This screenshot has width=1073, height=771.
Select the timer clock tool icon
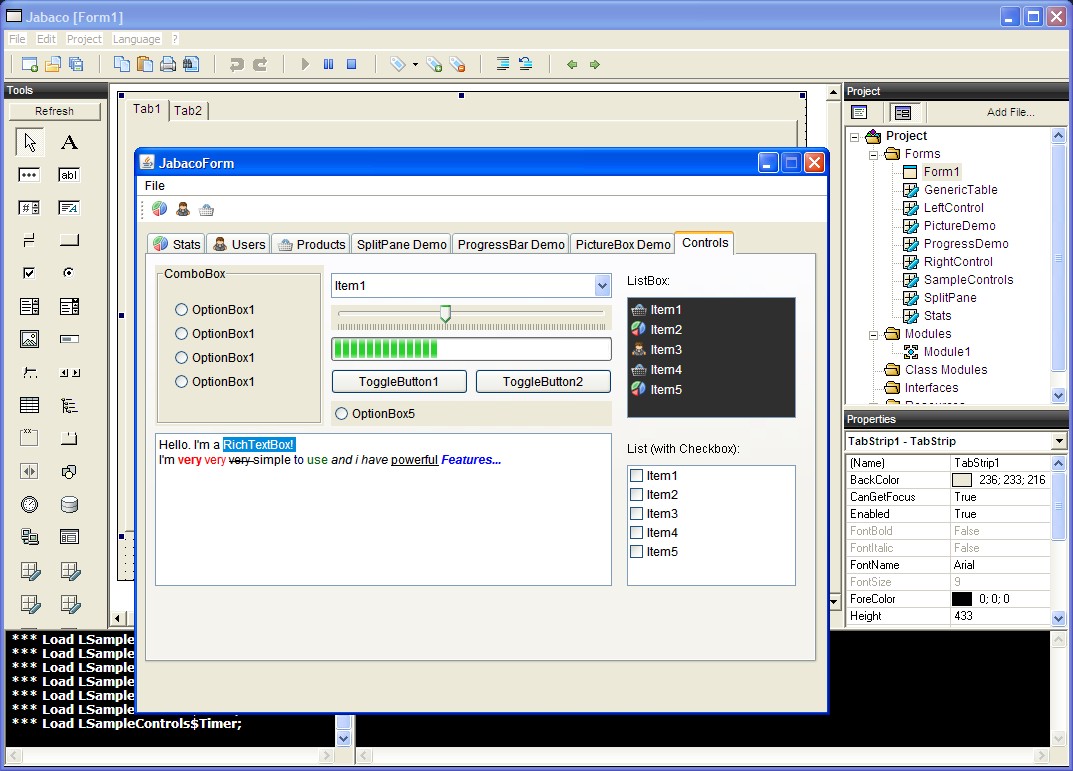click(29, 504)
